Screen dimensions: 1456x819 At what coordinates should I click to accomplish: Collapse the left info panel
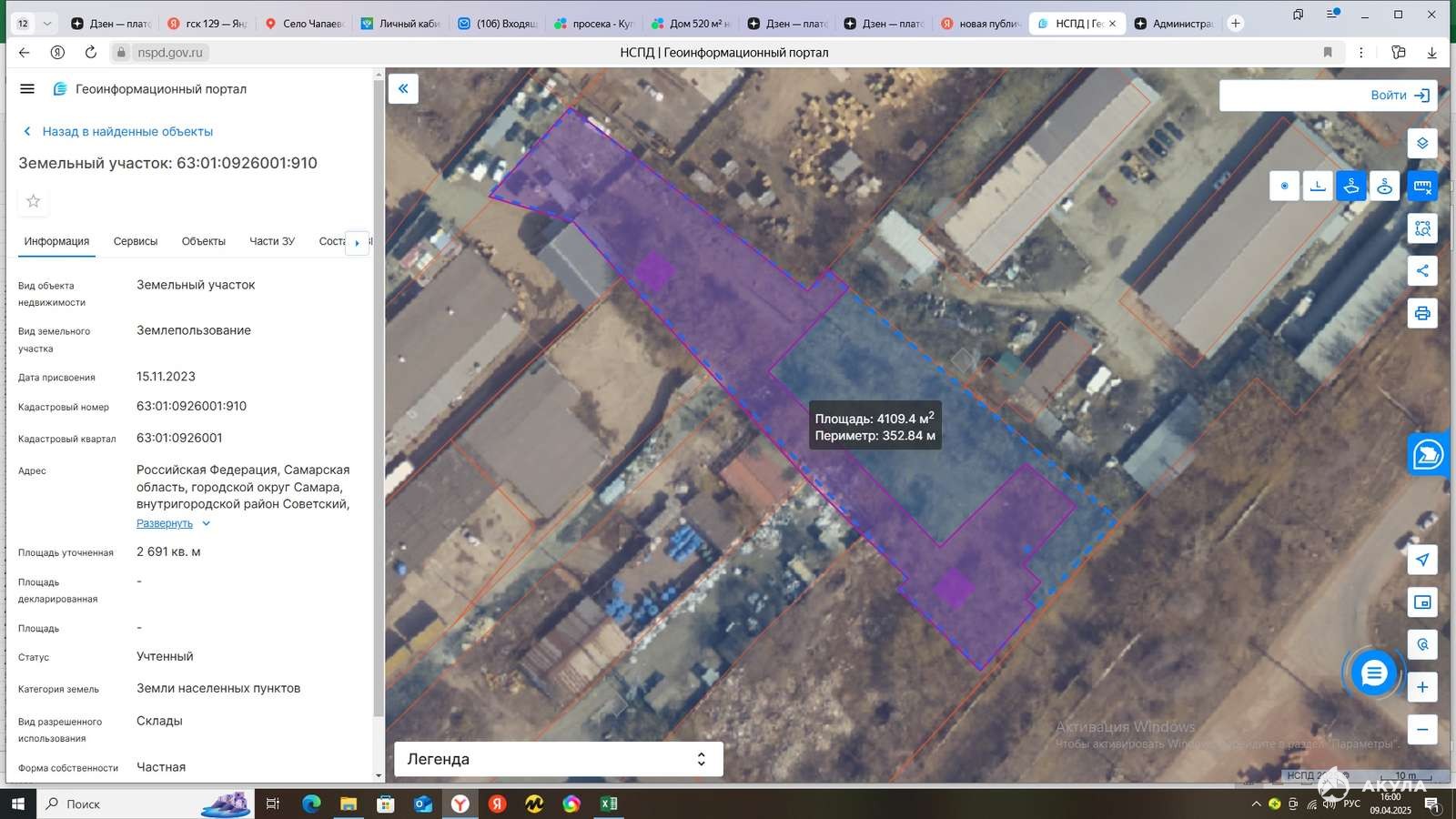tap(403, 88)
